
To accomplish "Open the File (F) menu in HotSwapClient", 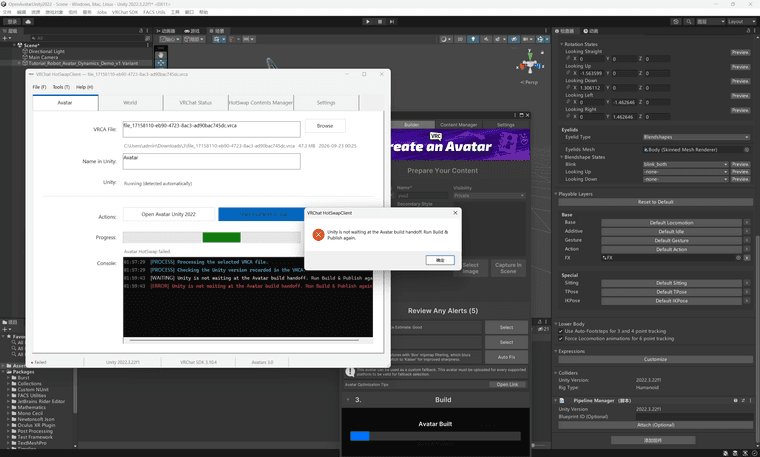I will coord(39,87).
